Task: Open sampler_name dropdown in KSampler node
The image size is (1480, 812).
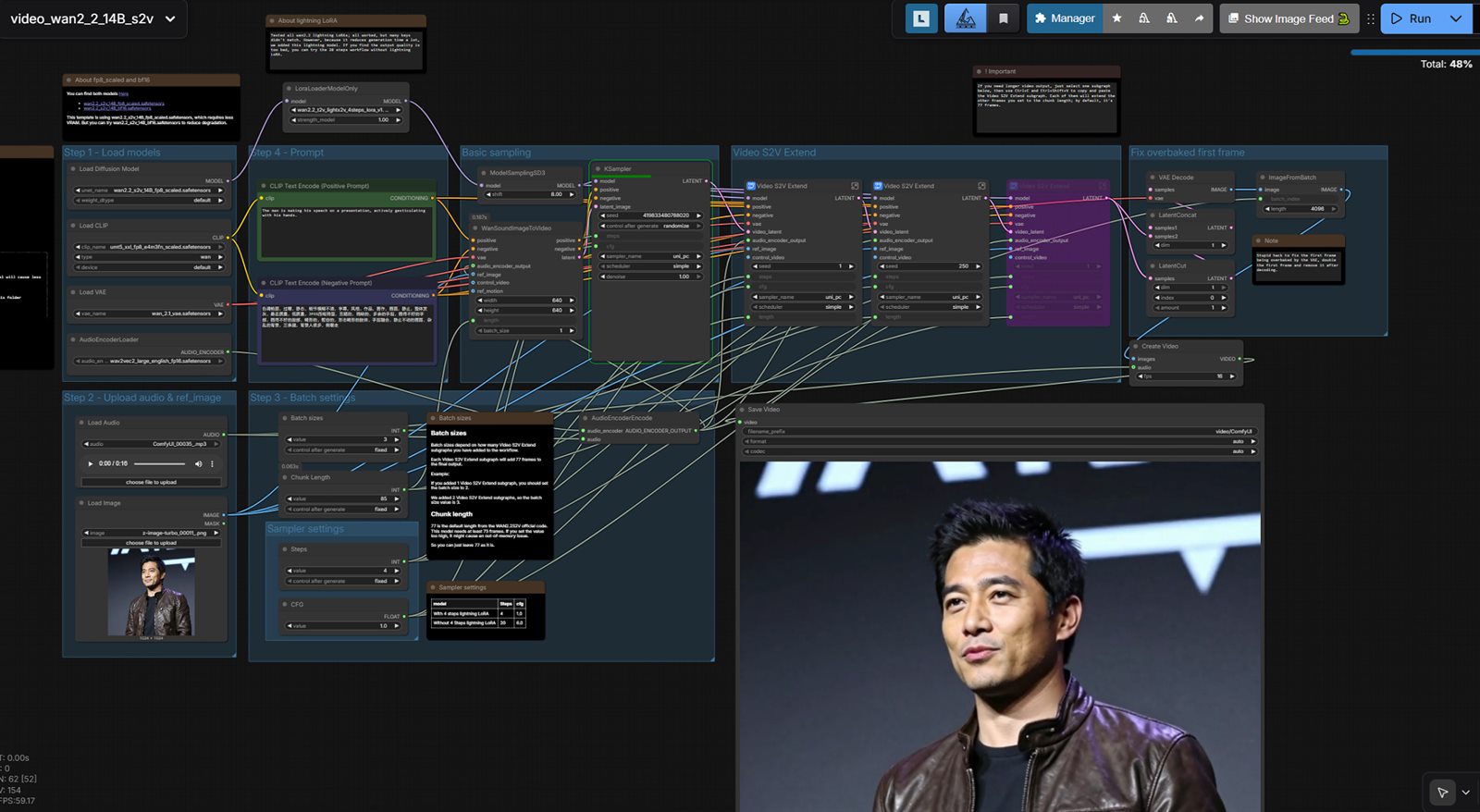Action: (651, 256)
